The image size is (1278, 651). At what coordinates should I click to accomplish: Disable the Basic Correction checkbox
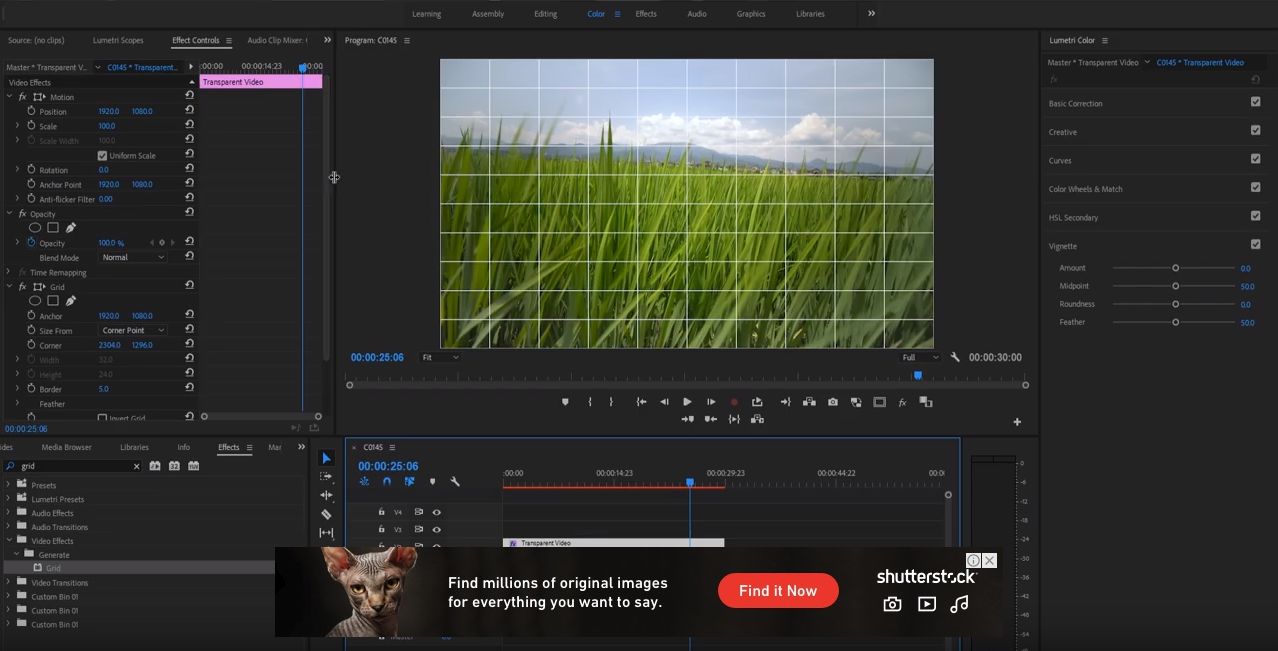pos(1255,102)
